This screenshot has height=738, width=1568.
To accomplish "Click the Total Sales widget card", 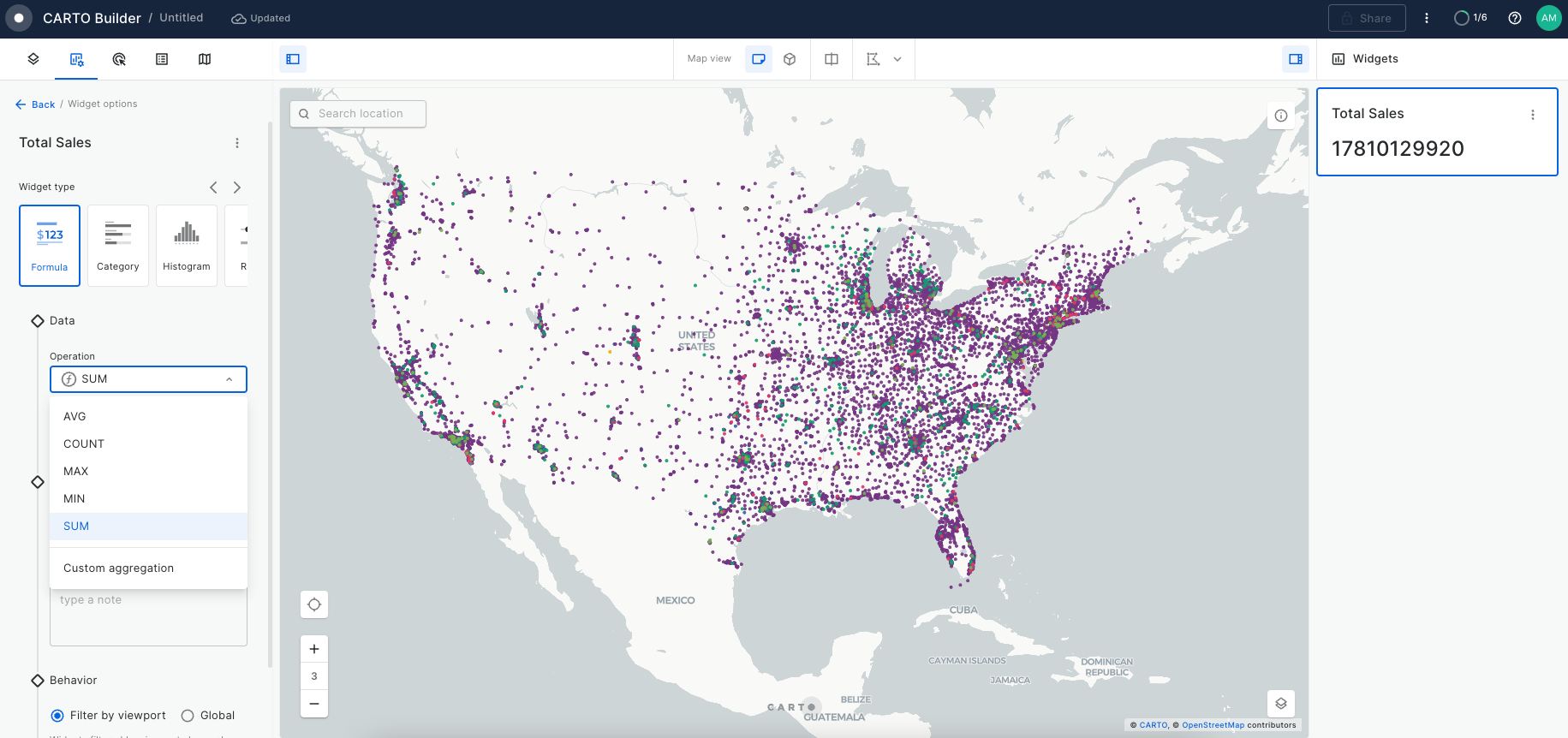I will pos(1437,132).
